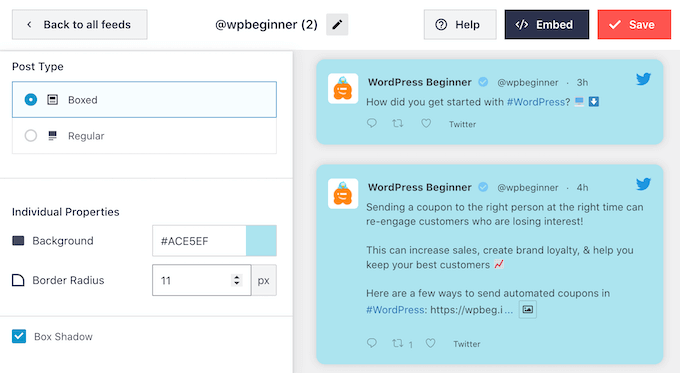Select the Boxed post type radio
Image resolution: width=680 pixels, height=373 pixels.
coord(31,100)
